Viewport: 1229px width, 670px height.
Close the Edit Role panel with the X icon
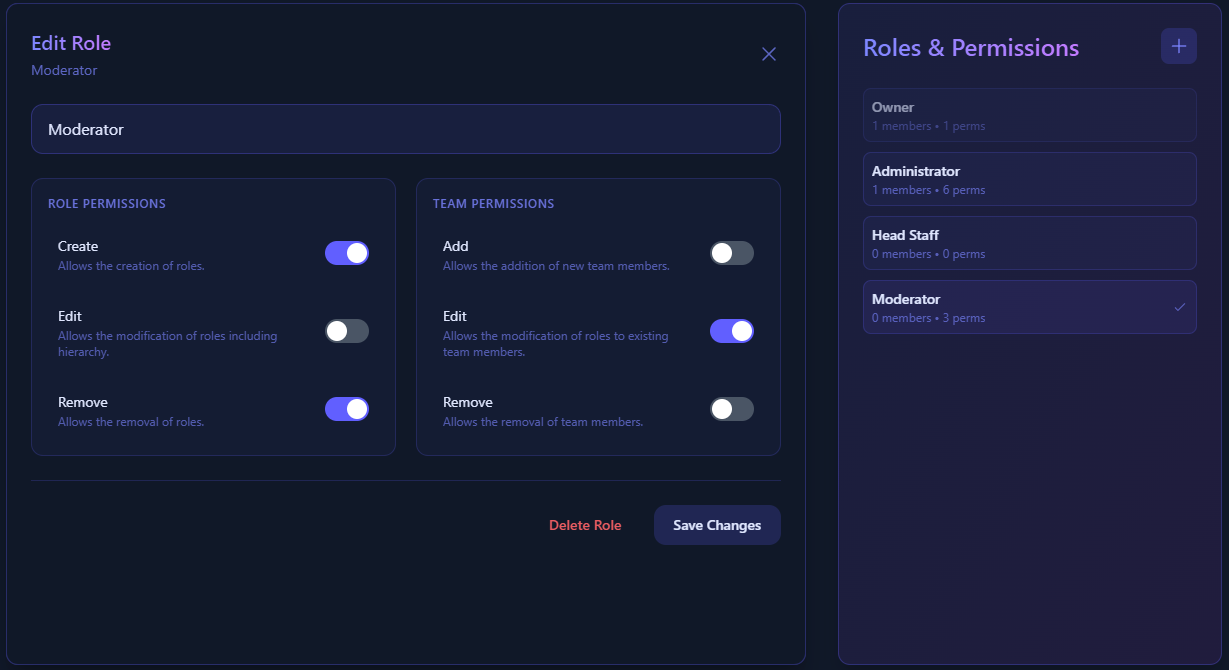769,54
